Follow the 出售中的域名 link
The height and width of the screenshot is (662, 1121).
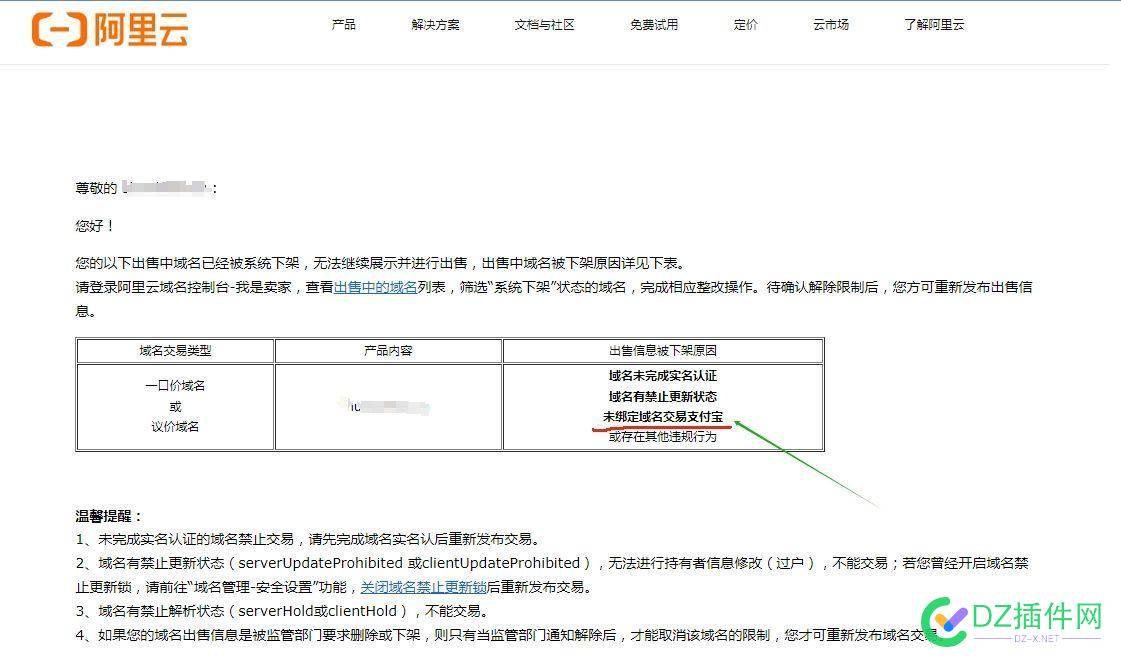pos(375,287)
